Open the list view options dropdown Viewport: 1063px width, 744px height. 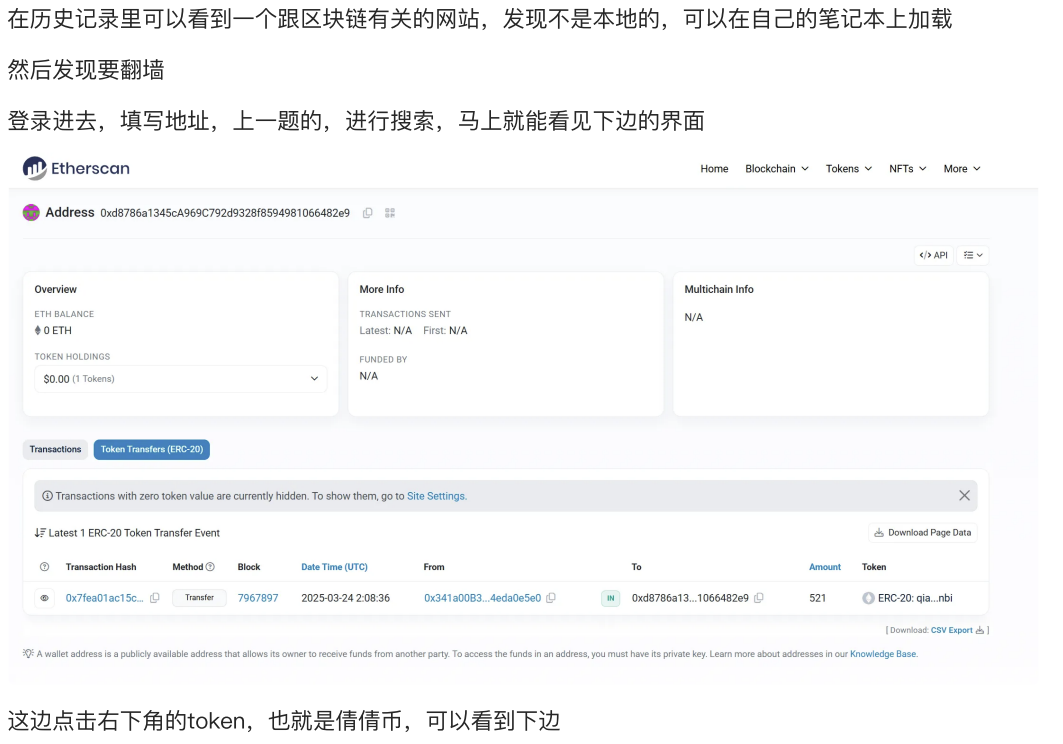(x=973, y=255)
